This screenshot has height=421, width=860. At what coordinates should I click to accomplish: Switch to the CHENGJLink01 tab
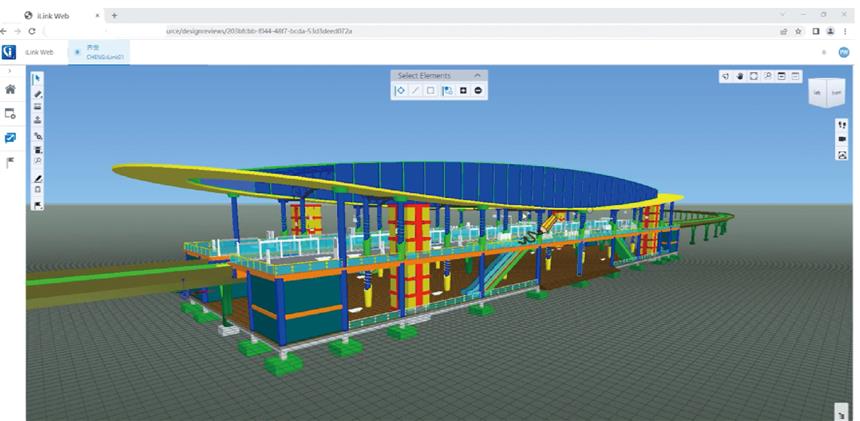coord(98,52)
